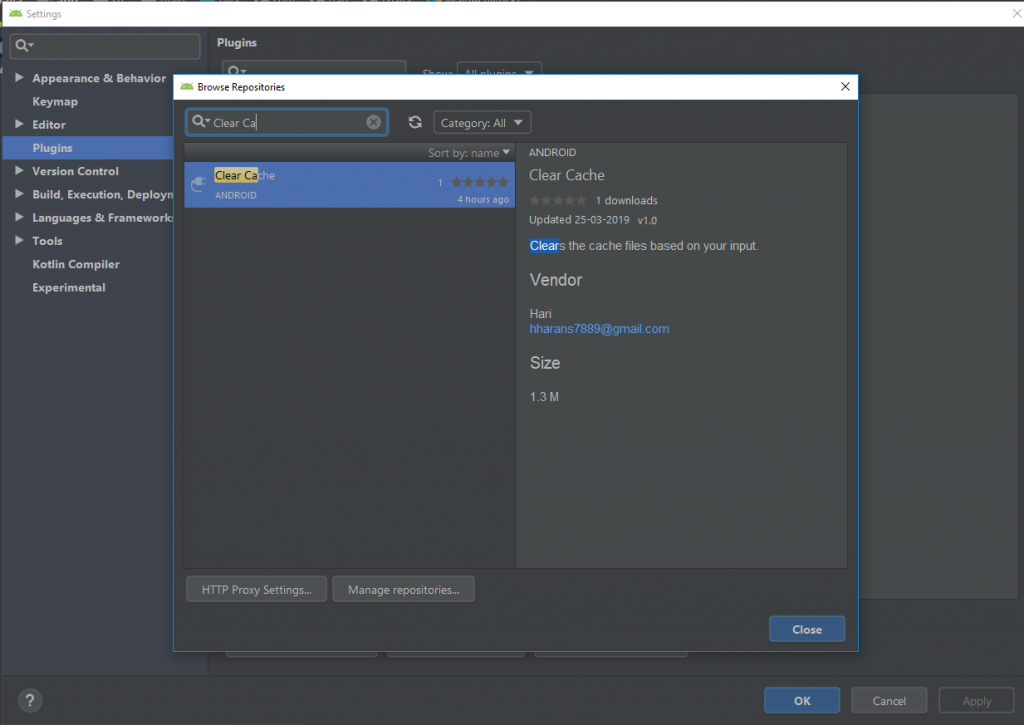Click the vendor name Hari
This screenshot has height=725, width=1024.
click(540, 314)
